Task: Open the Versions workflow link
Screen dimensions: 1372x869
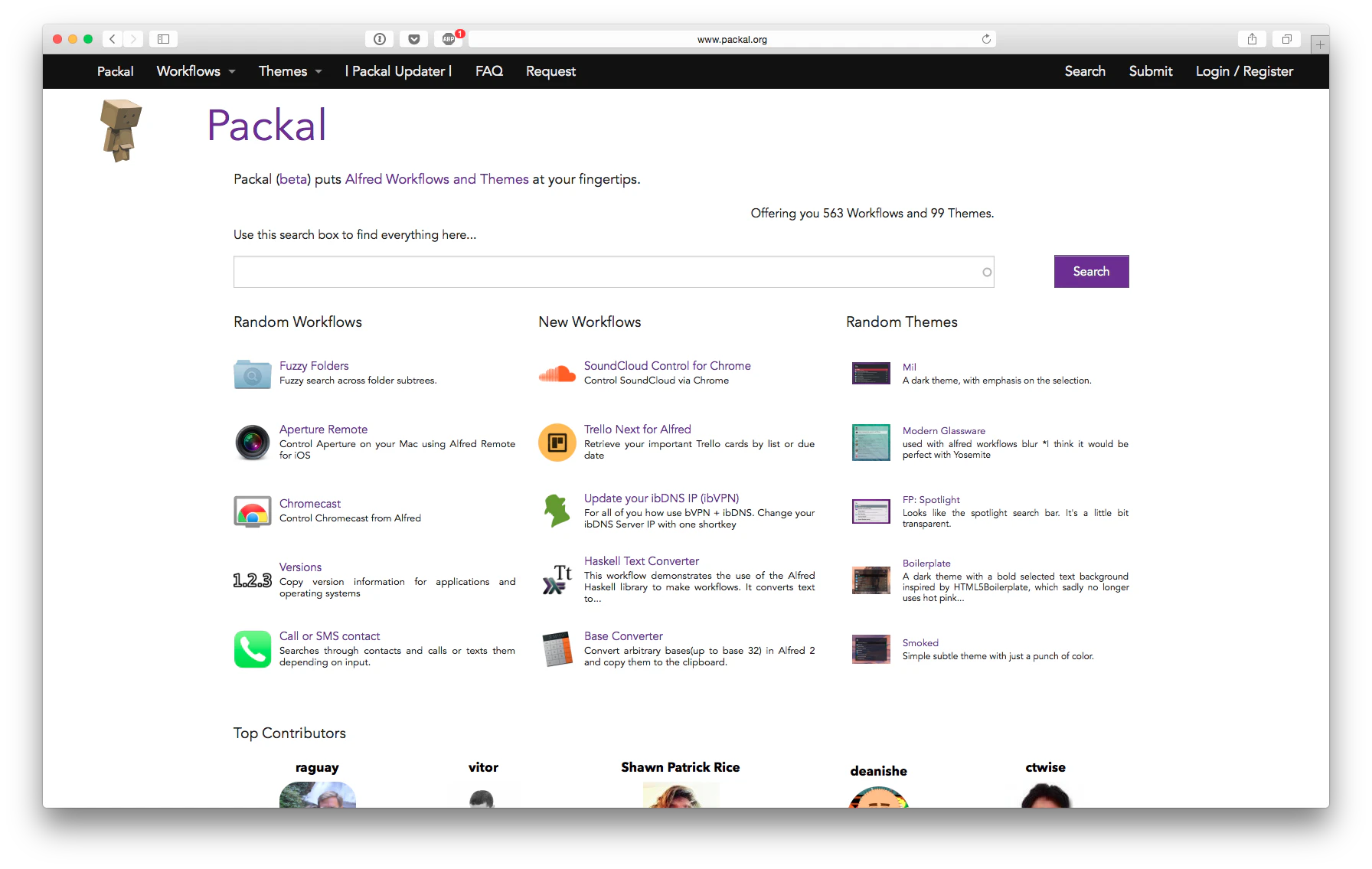Action: coord(300,567)
